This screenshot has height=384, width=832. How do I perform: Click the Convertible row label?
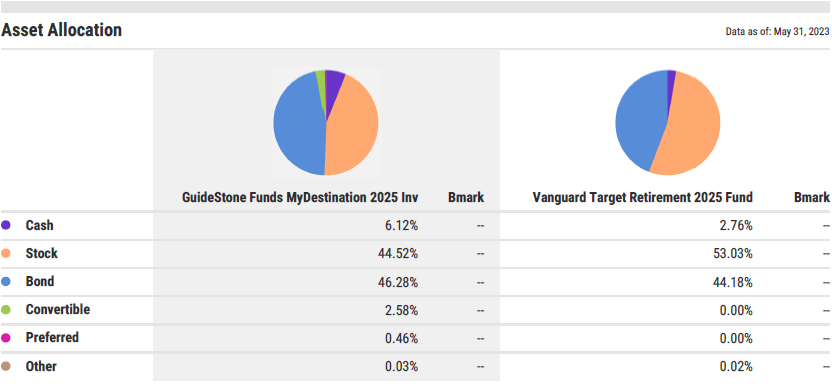(58, 309)
